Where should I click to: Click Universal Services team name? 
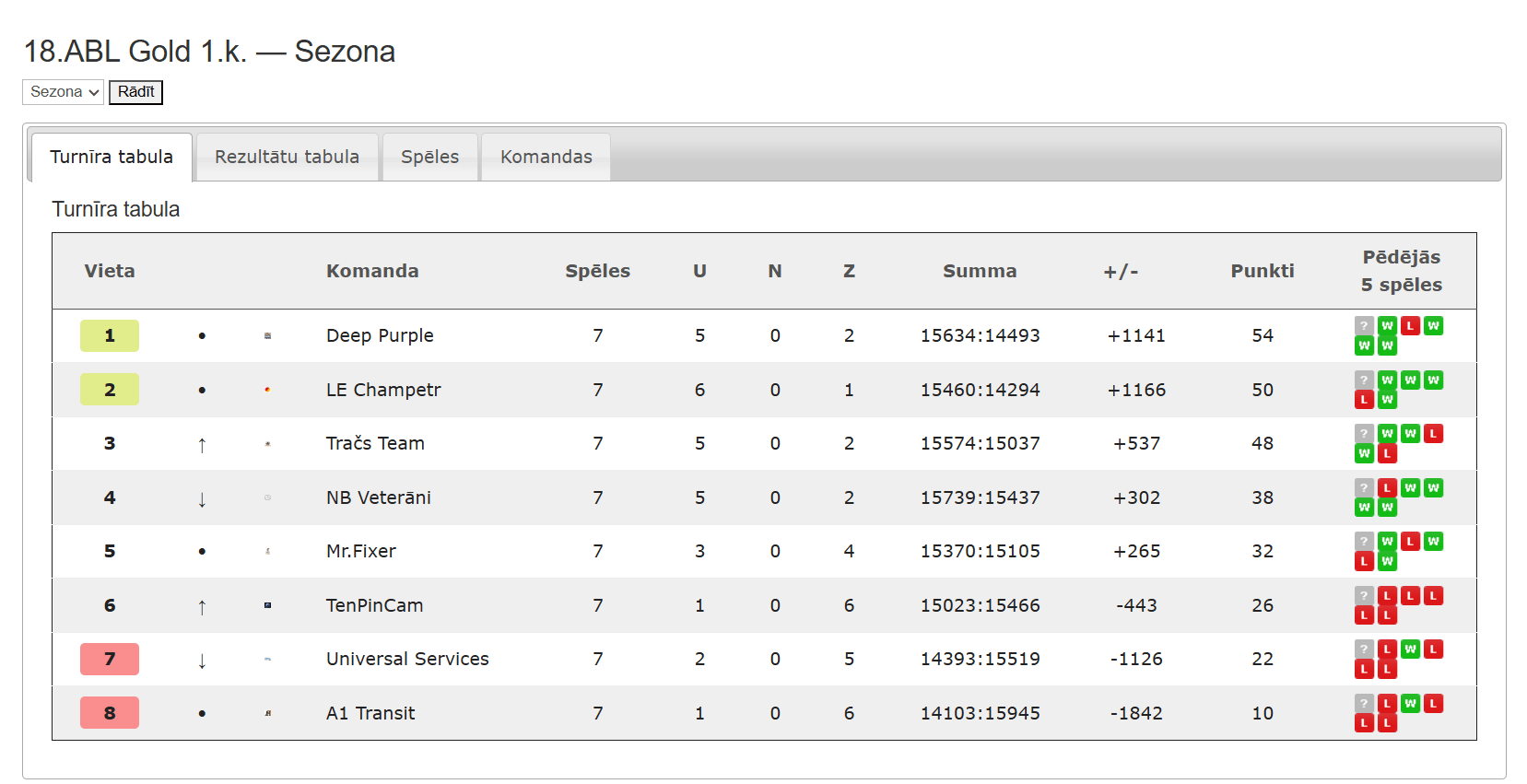tap(407, 659)
